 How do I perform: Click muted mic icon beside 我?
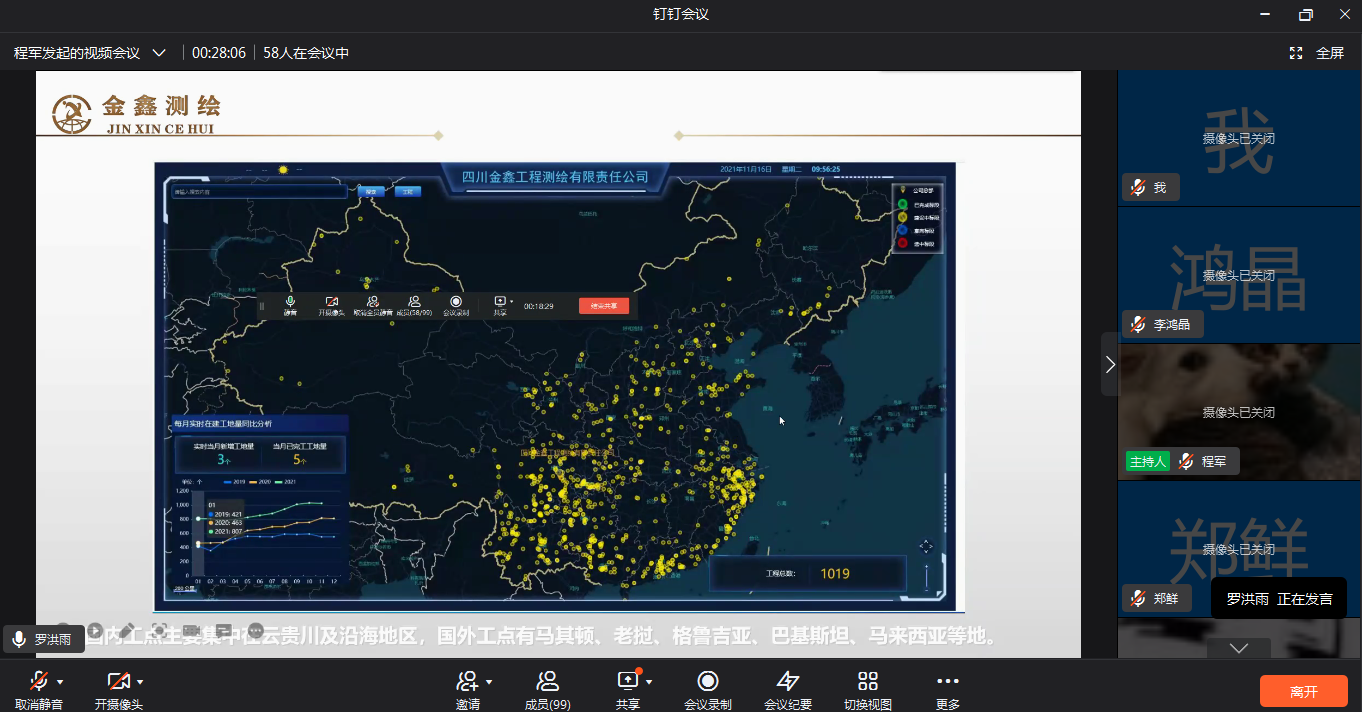coord(1138,187)
